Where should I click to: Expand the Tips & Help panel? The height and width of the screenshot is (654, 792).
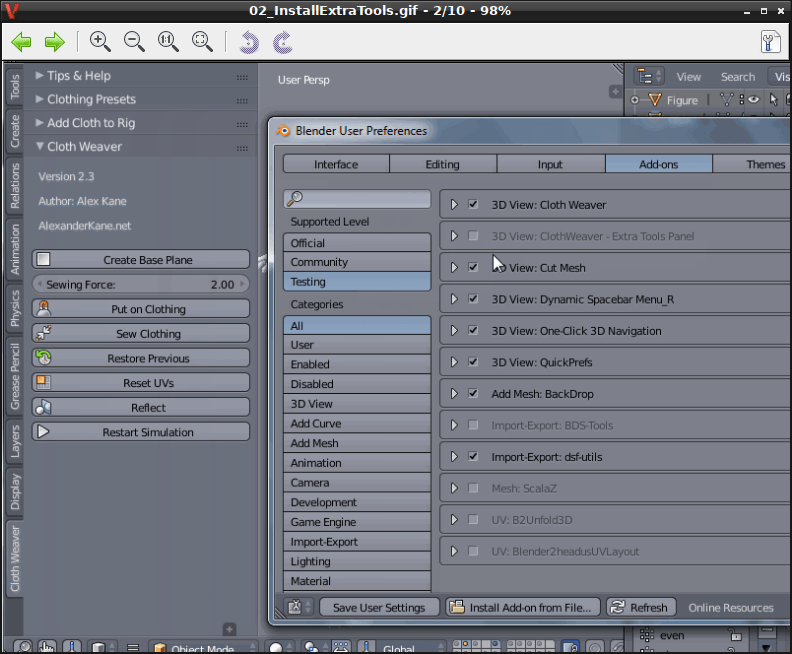(x=39, y=75)
